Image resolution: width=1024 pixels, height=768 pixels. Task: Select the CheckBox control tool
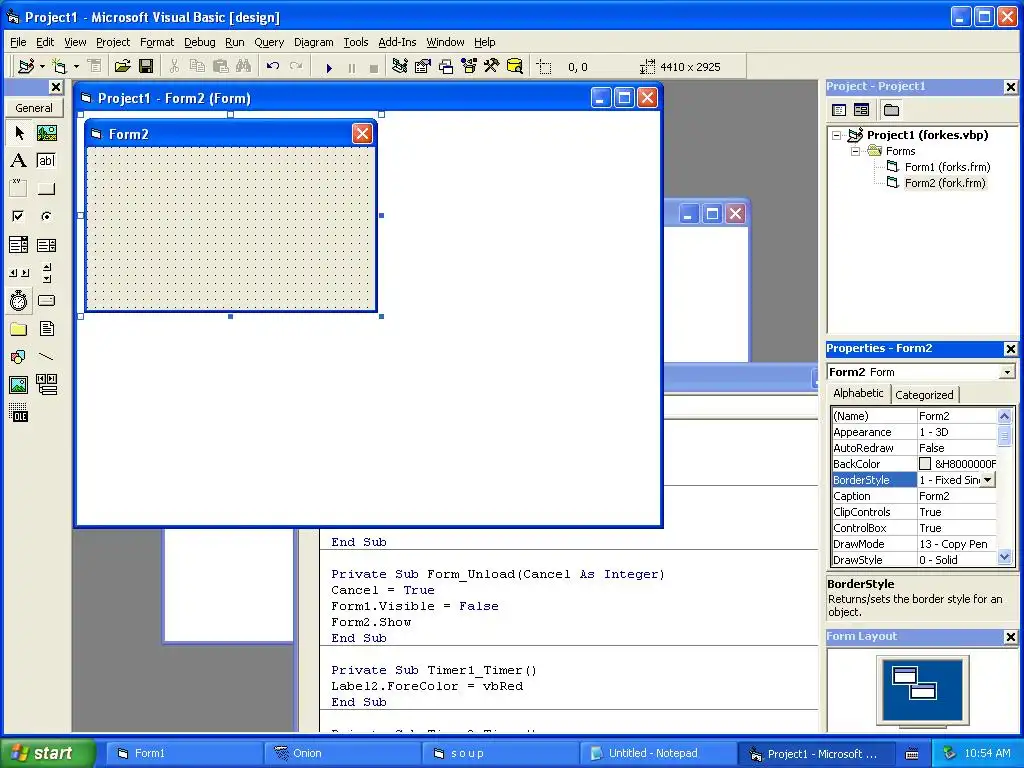coord(19,216)
